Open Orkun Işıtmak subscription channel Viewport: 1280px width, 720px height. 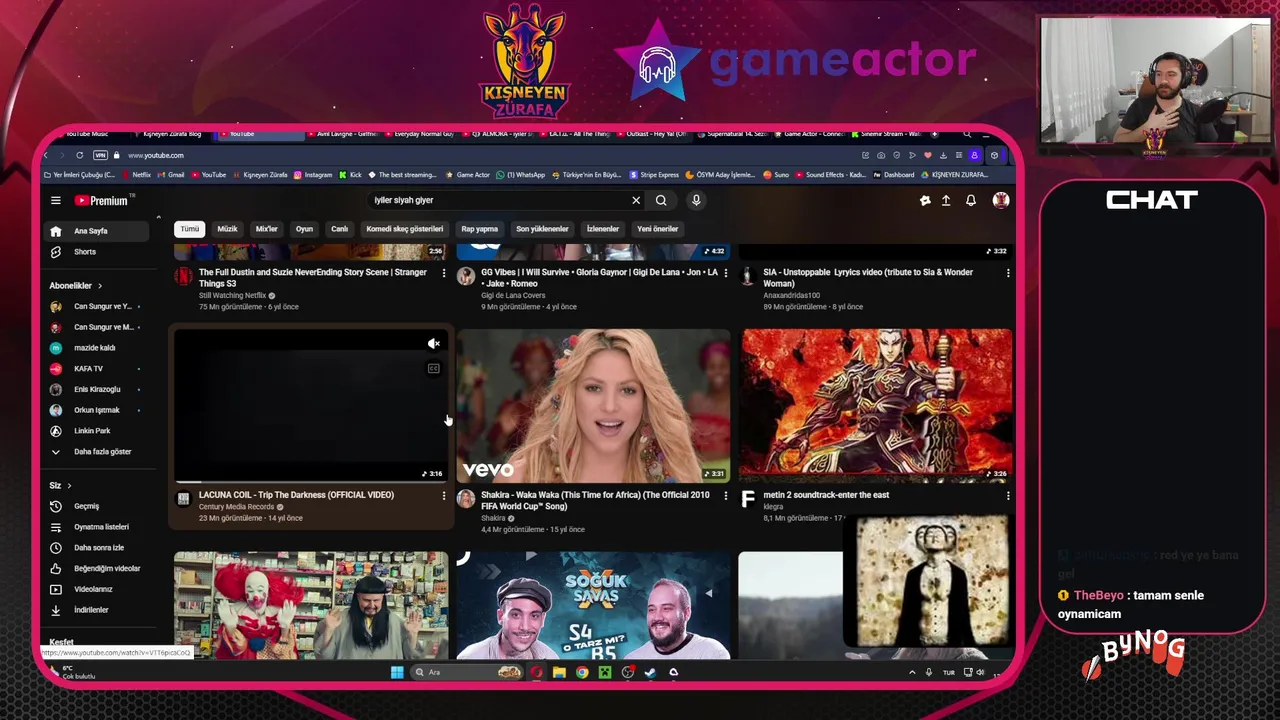coord(98,410)
